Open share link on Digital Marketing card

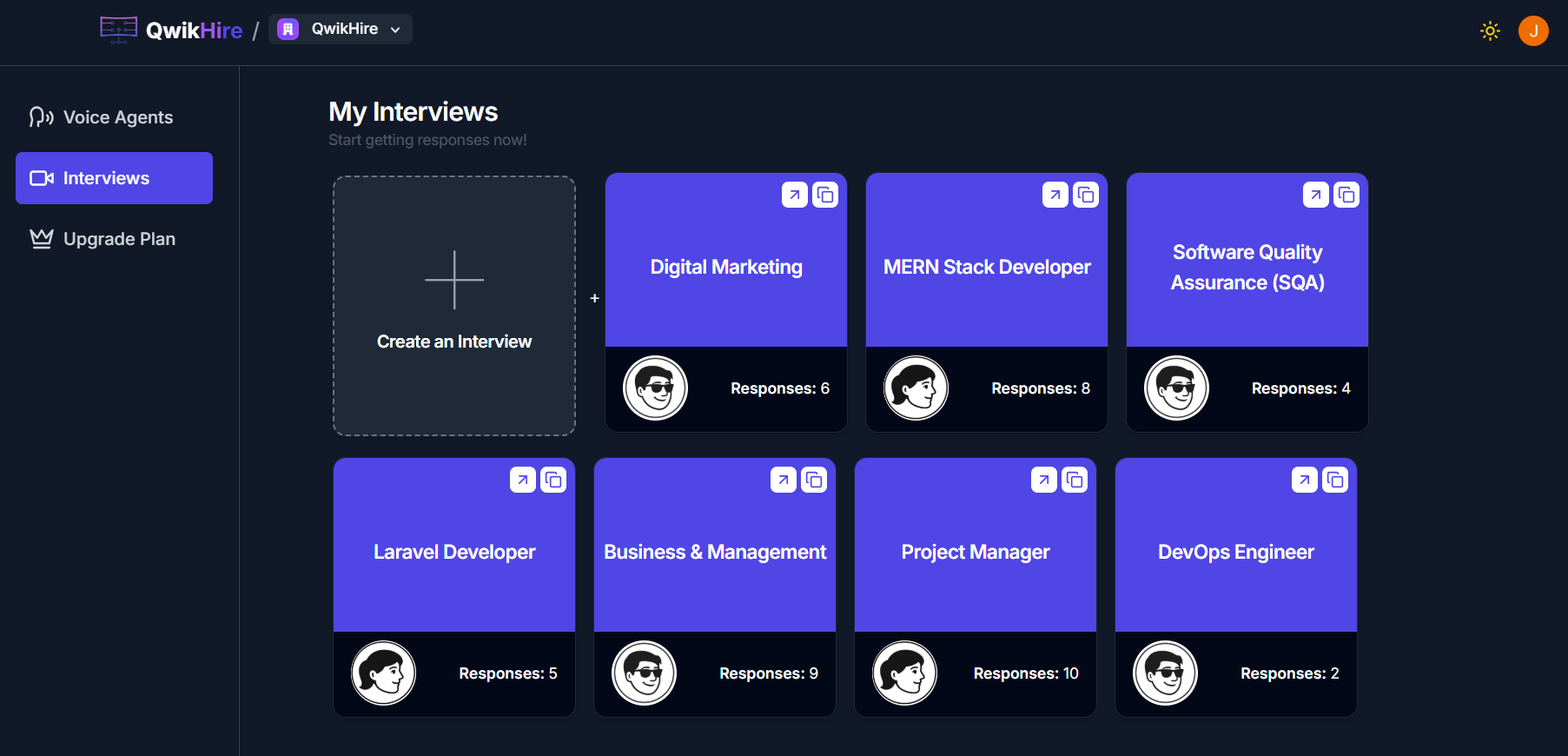[795, 195]
